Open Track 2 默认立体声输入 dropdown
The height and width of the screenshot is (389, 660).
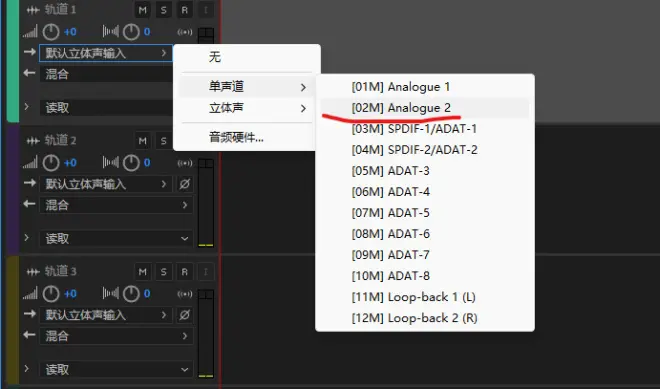[106, 184]
